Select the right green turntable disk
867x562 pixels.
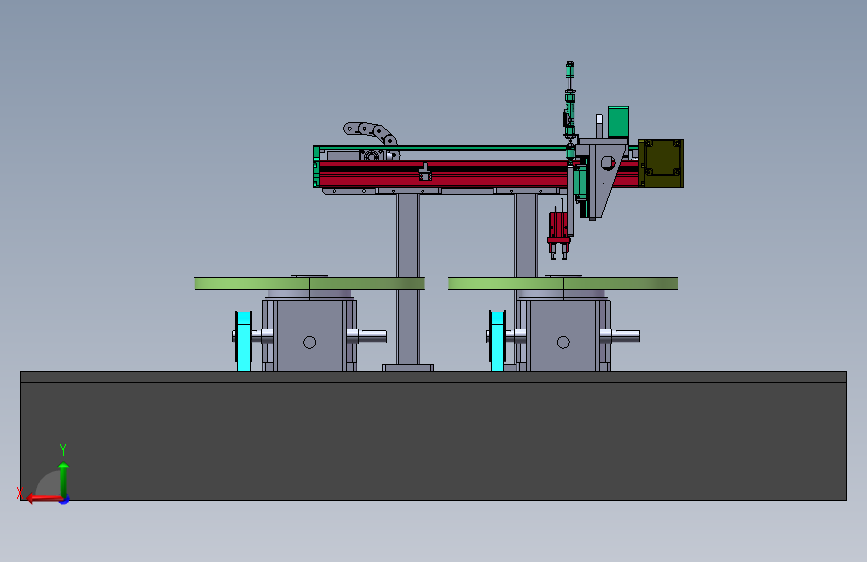pos(563,284)
